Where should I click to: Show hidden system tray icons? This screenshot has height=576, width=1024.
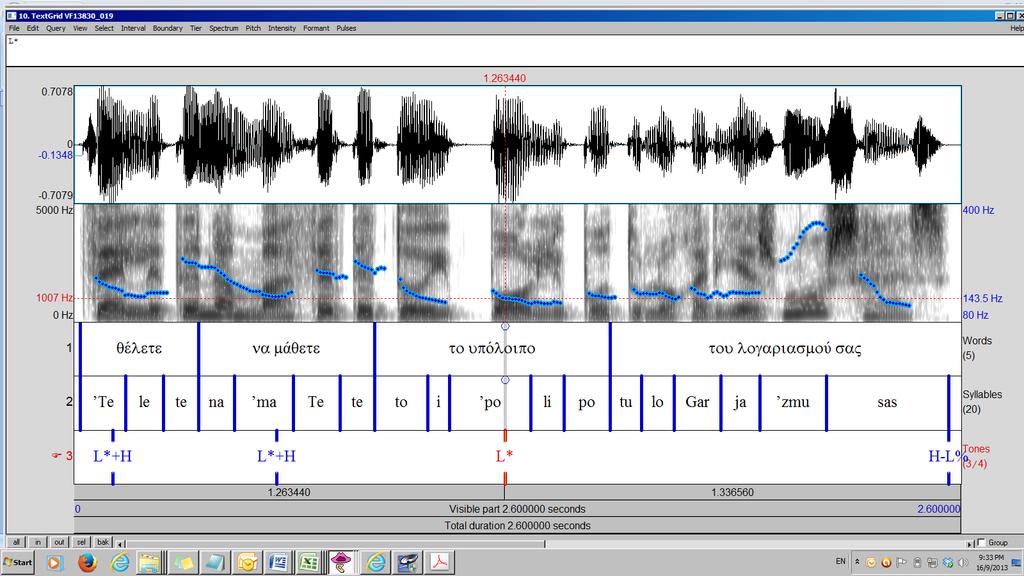(857, 562)
